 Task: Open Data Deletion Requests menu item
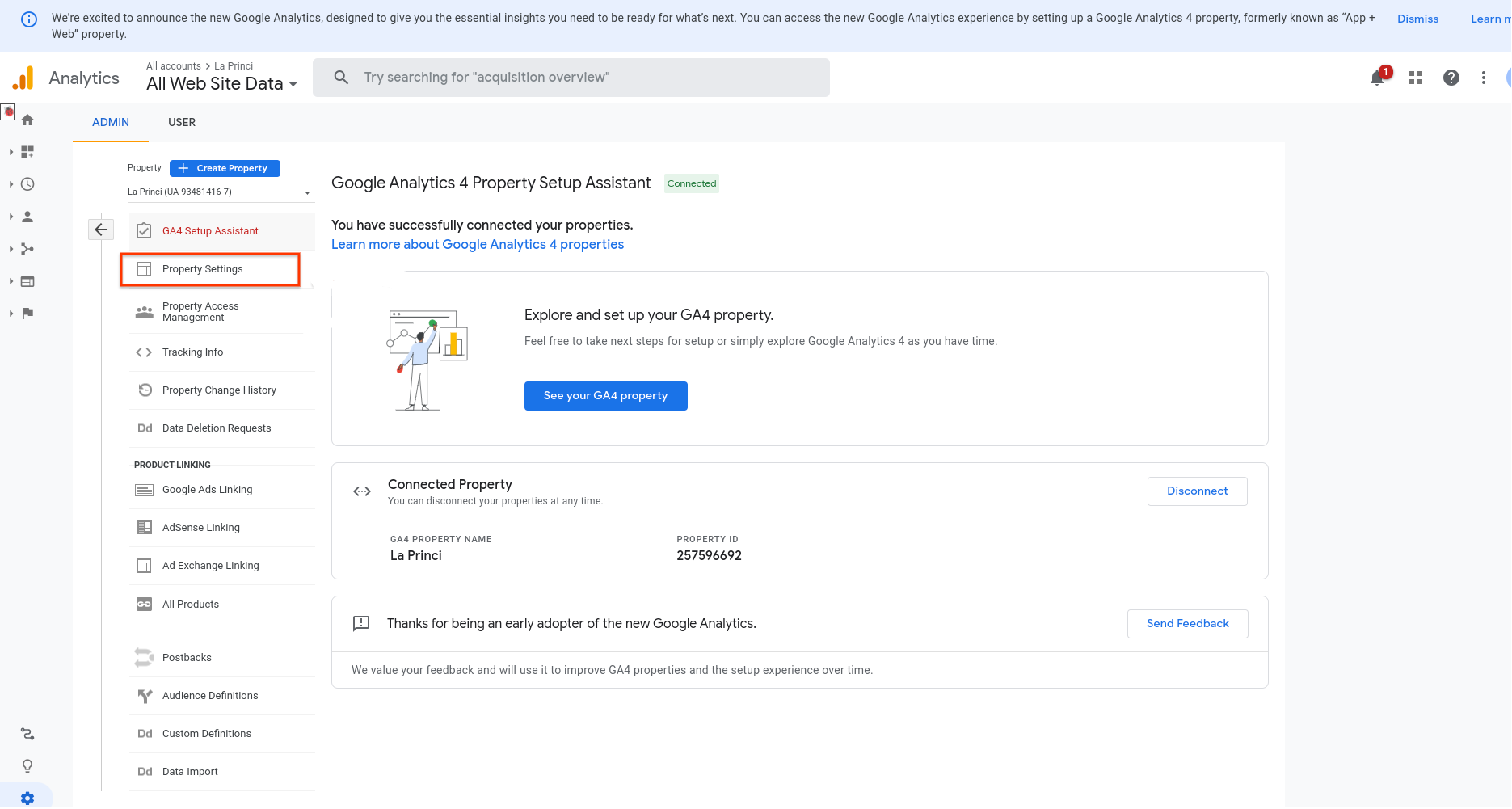(222, 428)
